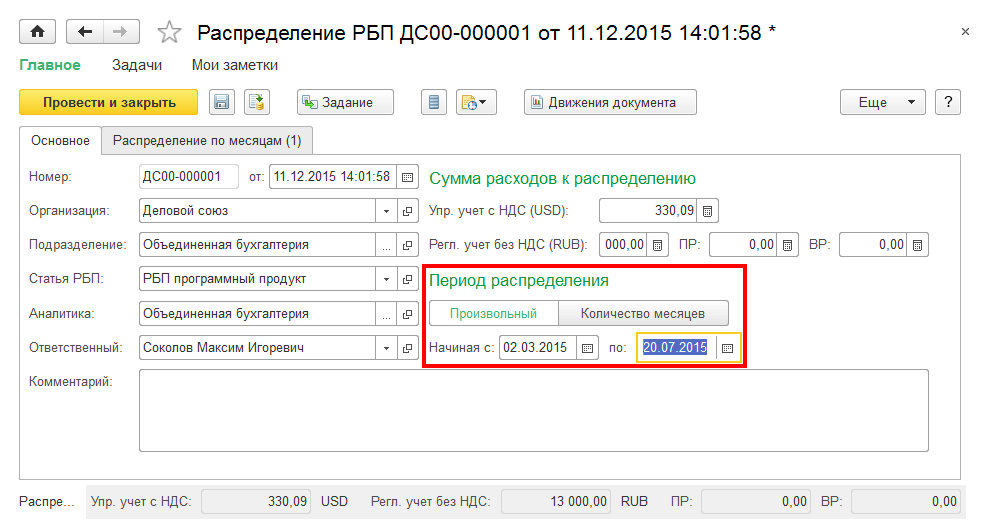This screenshot has width=987, height=528.
Task: Expand the Организация dropdown list
Action: (x=387, y=211)
